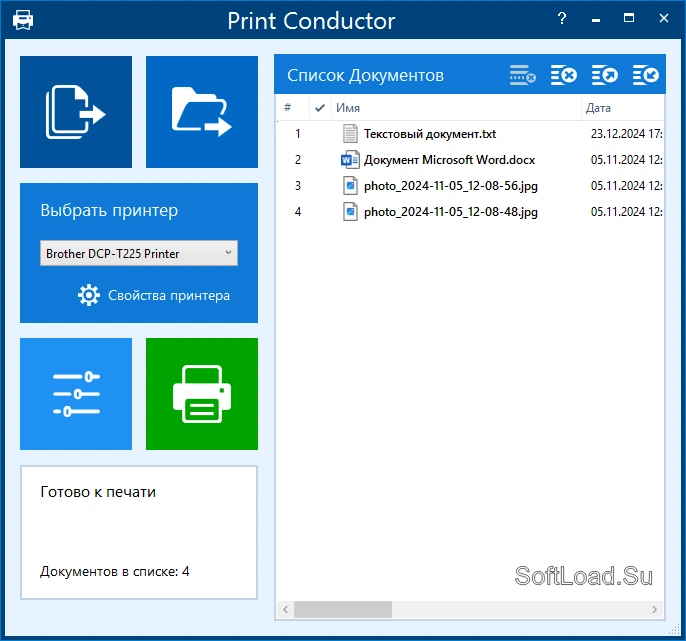686x641 pixels.
Task: Click the scrollbar left arrow
Action: [286, 609]
